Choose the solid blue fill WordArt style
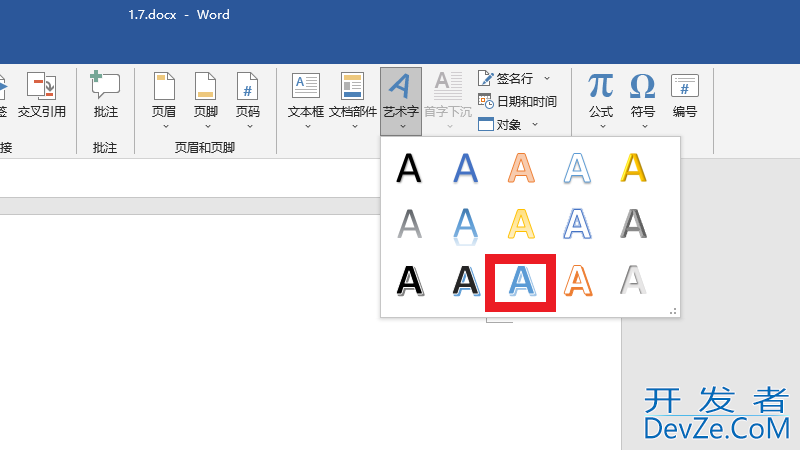This screenshot has height=450, width=800. pos(465,168)
